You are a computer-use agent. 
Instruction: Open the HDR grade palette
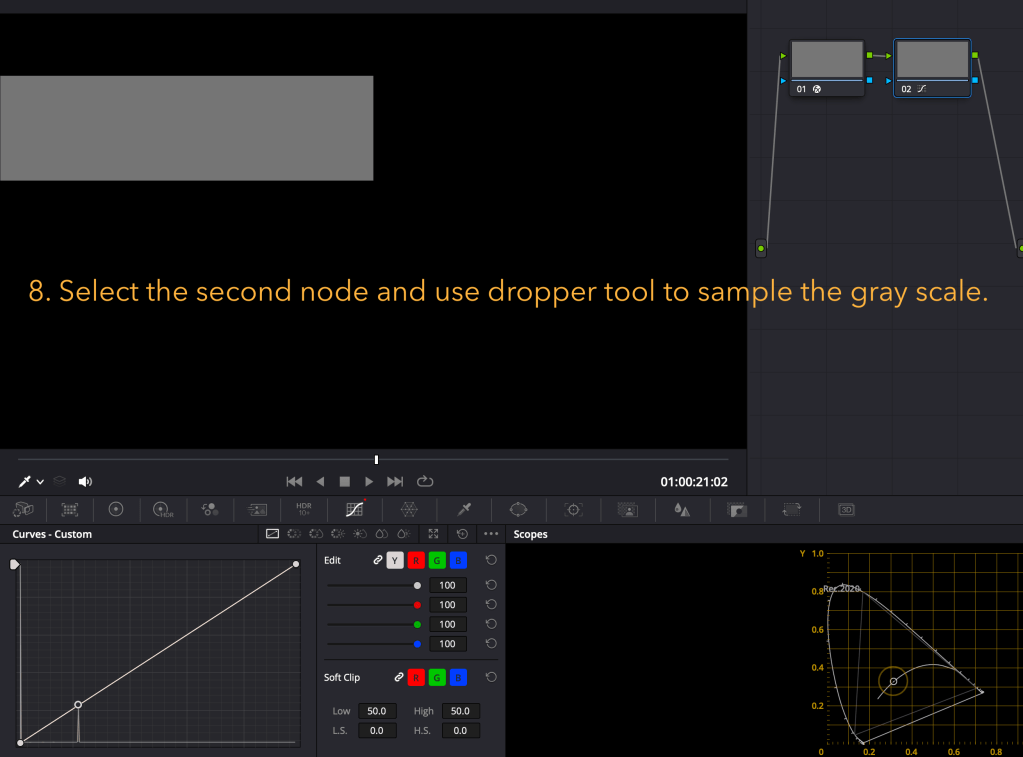[x=161, y=510]
